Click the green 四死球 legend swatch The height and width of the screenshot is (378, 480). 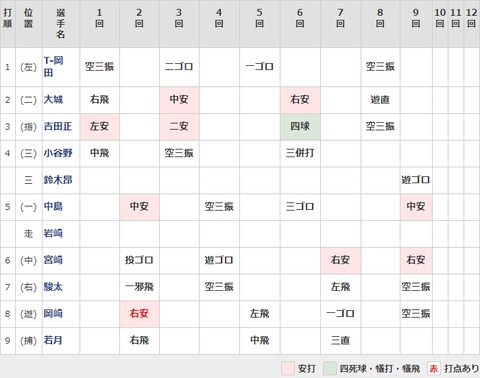pos(330,369)
